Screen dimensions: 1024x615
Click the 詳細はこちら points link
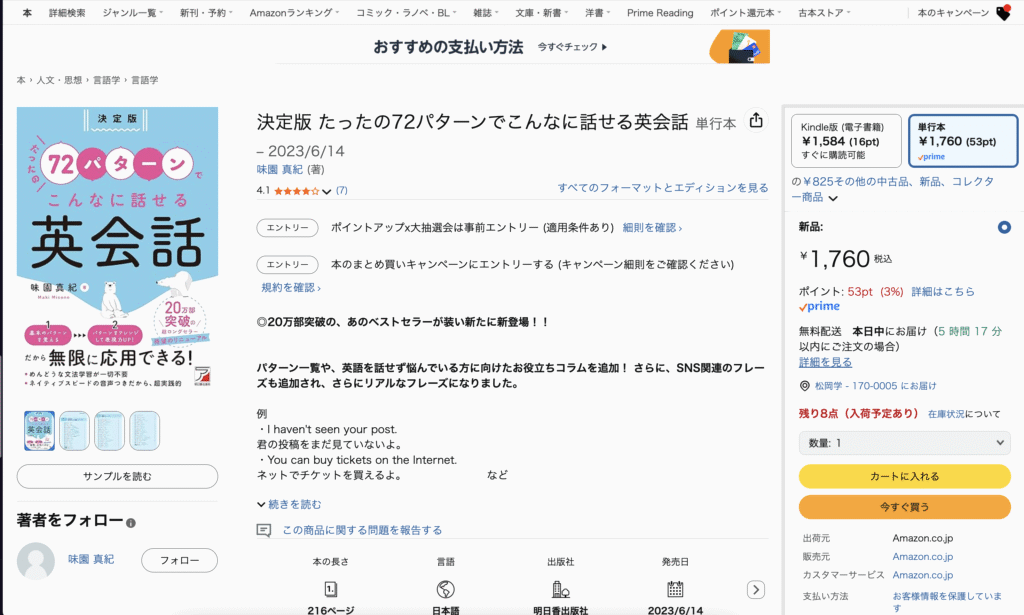tap(943, 292)
